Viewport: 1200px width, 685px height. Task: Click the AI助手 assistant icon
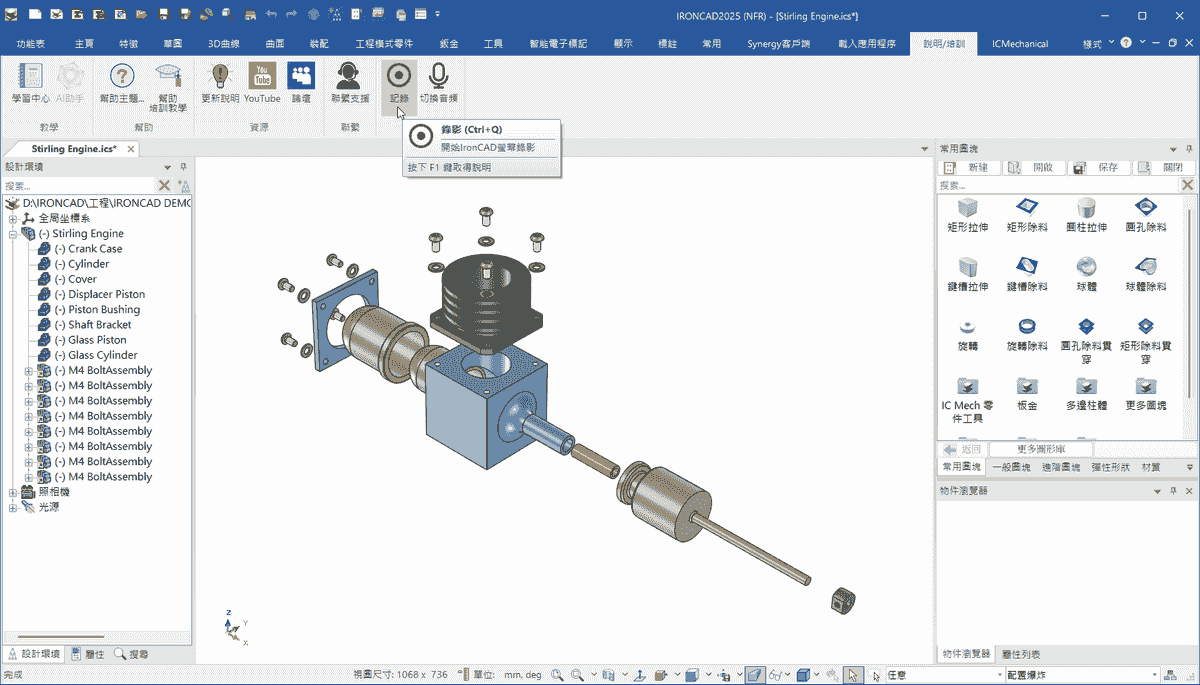(x=70, y=75)
